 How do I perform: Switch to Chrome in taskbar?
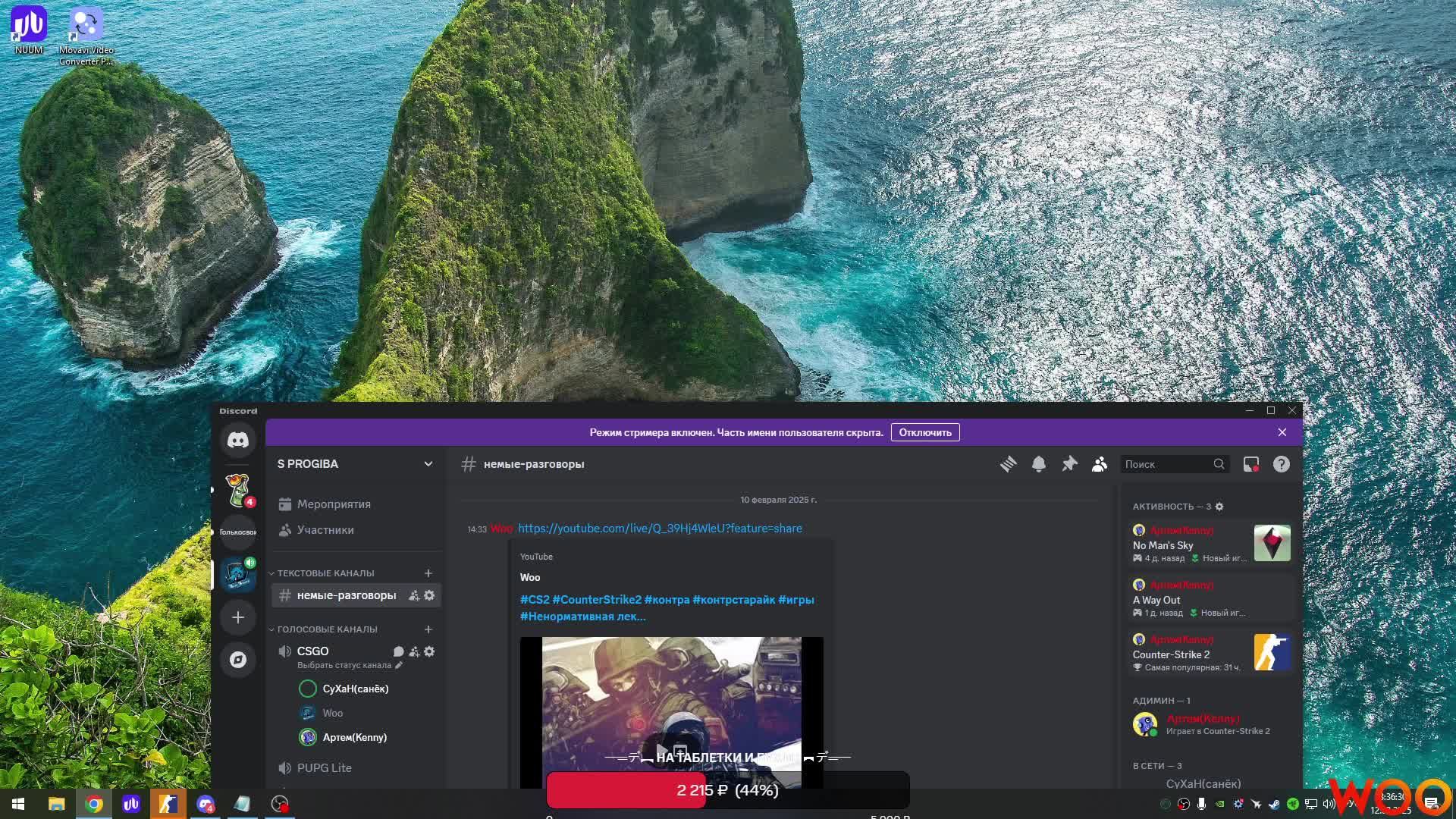tap(94, 804)
